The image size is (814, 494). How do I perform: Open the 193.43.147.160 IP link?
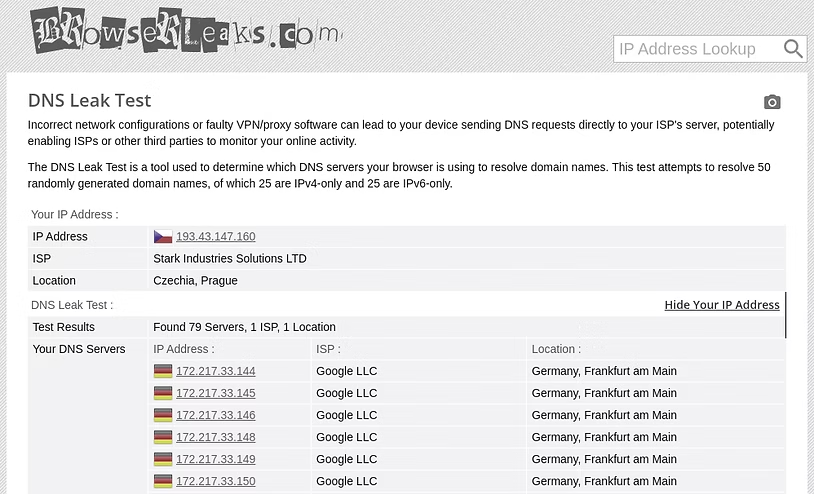click(x=215, y=237)
